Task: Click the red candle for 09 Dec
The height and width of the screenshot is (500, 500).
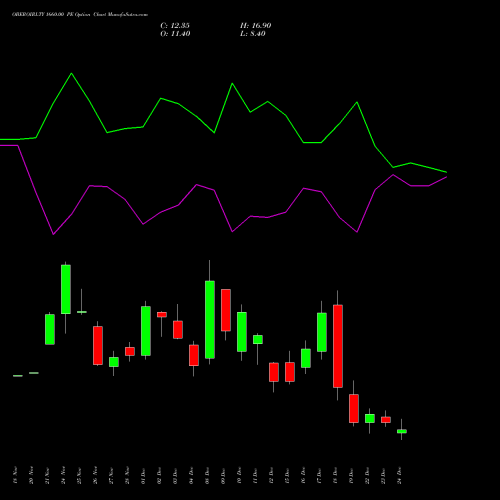Action: tap(226, 310)
